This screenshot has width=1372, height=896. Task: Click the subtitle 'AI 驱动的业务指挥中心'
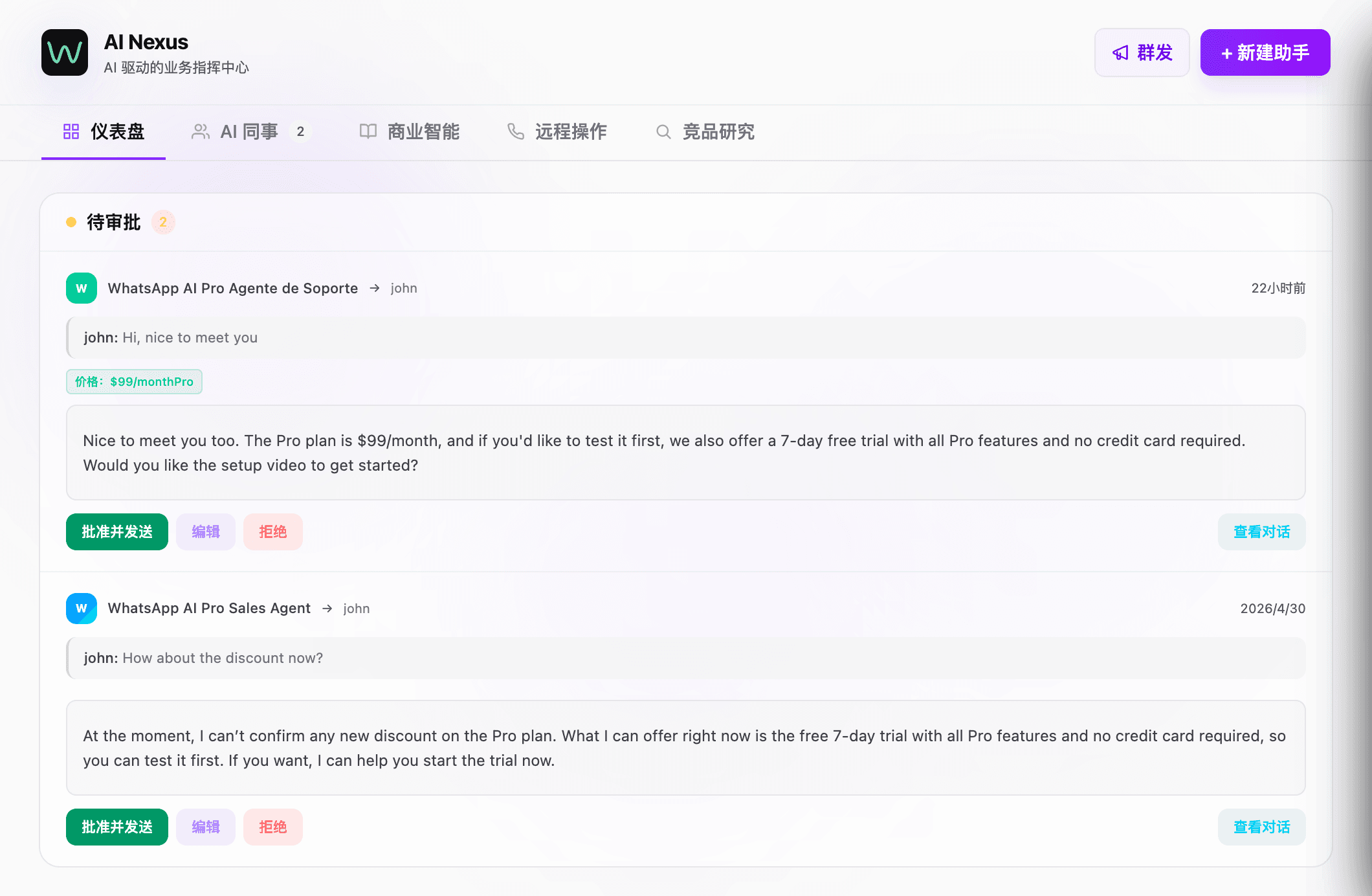coord(176,67)
